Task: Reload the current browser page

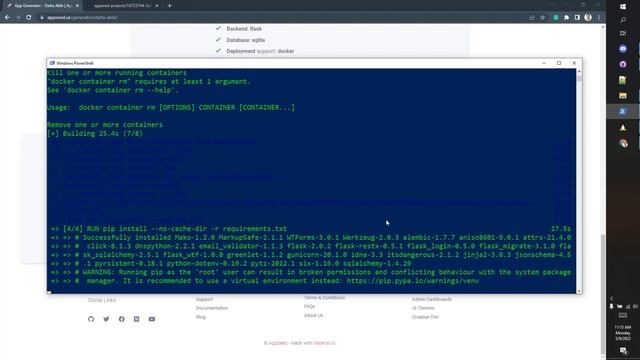Action: coord(29,18)
